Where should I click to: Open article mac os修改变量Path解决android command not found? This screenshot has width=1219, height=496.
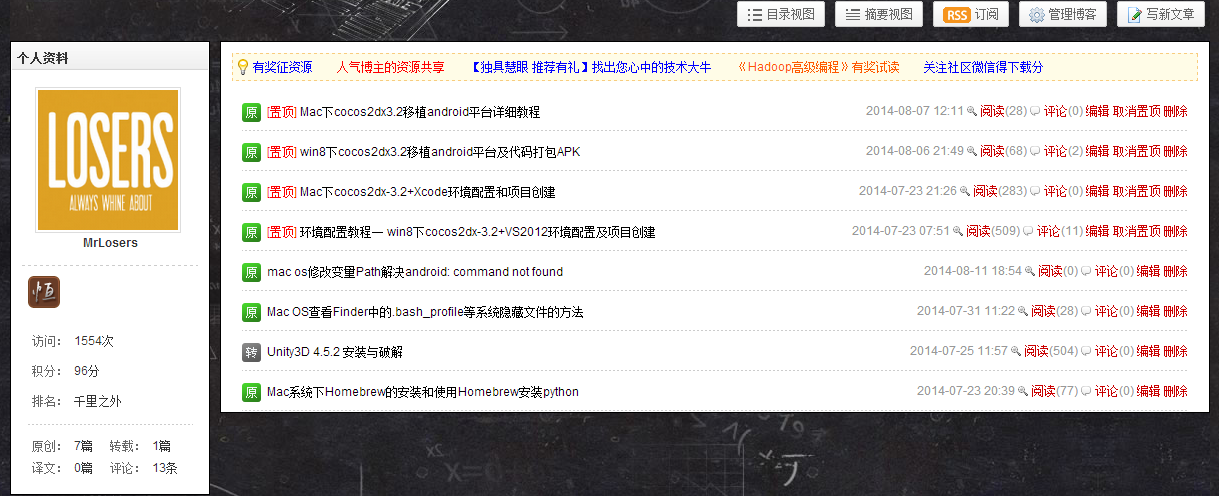point(415,272)
